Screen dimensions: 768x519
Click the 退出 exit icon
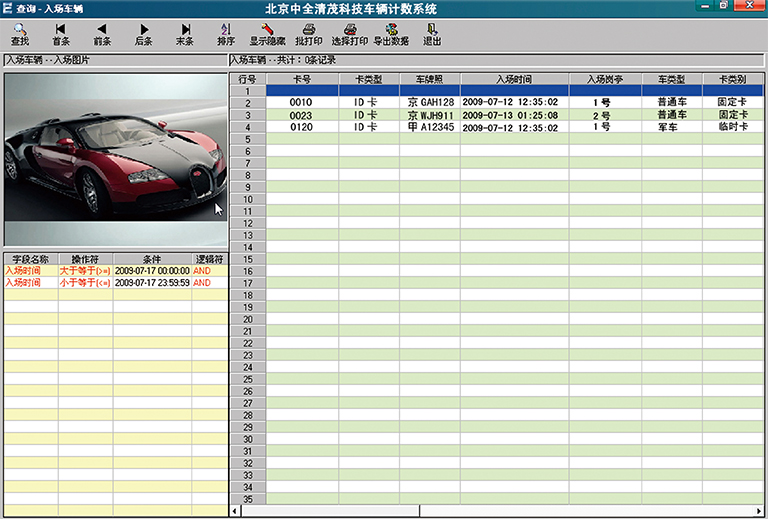(432, 34)
